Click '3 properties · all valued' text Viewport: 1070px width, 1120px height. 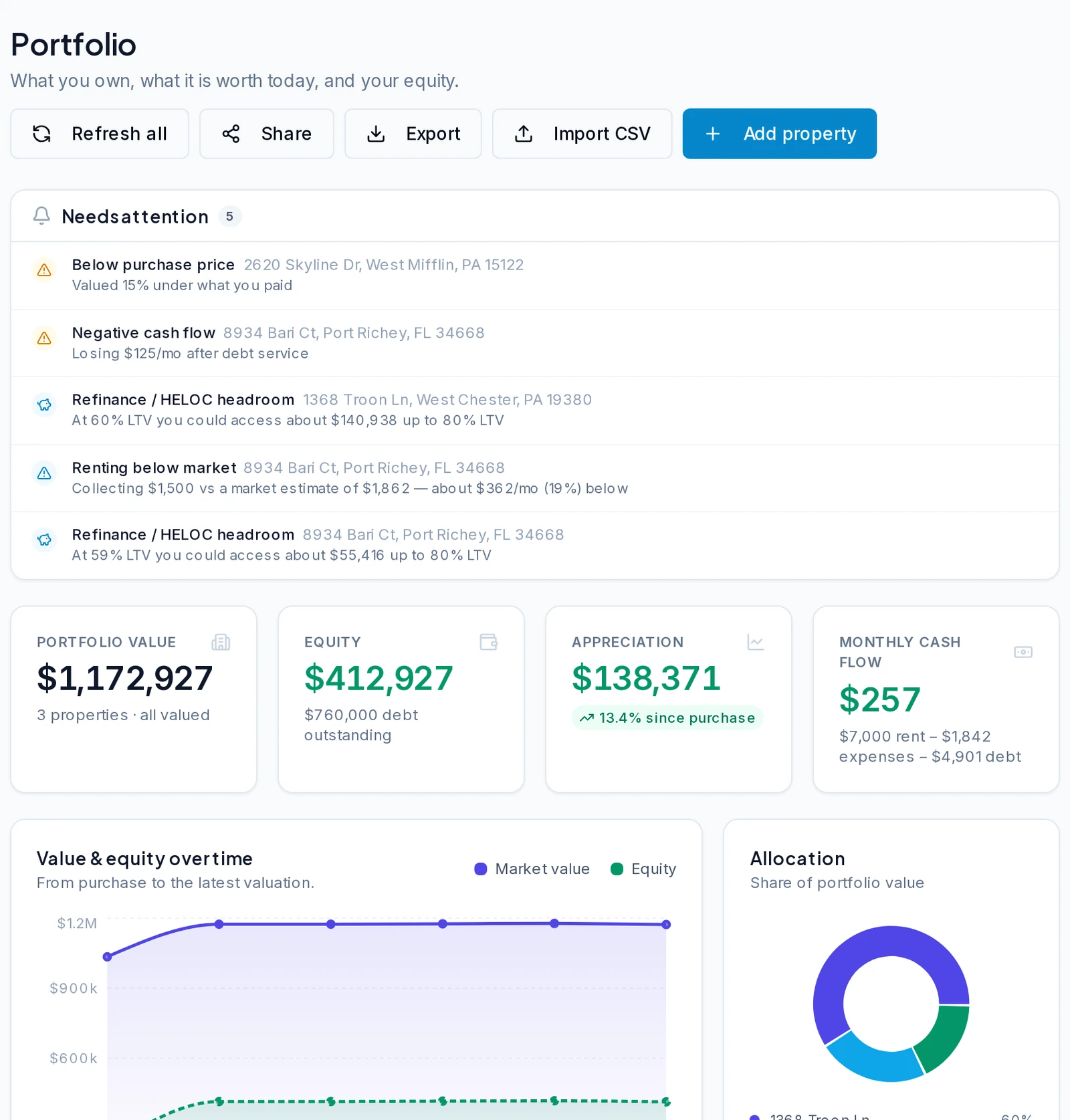click(123, 715)
